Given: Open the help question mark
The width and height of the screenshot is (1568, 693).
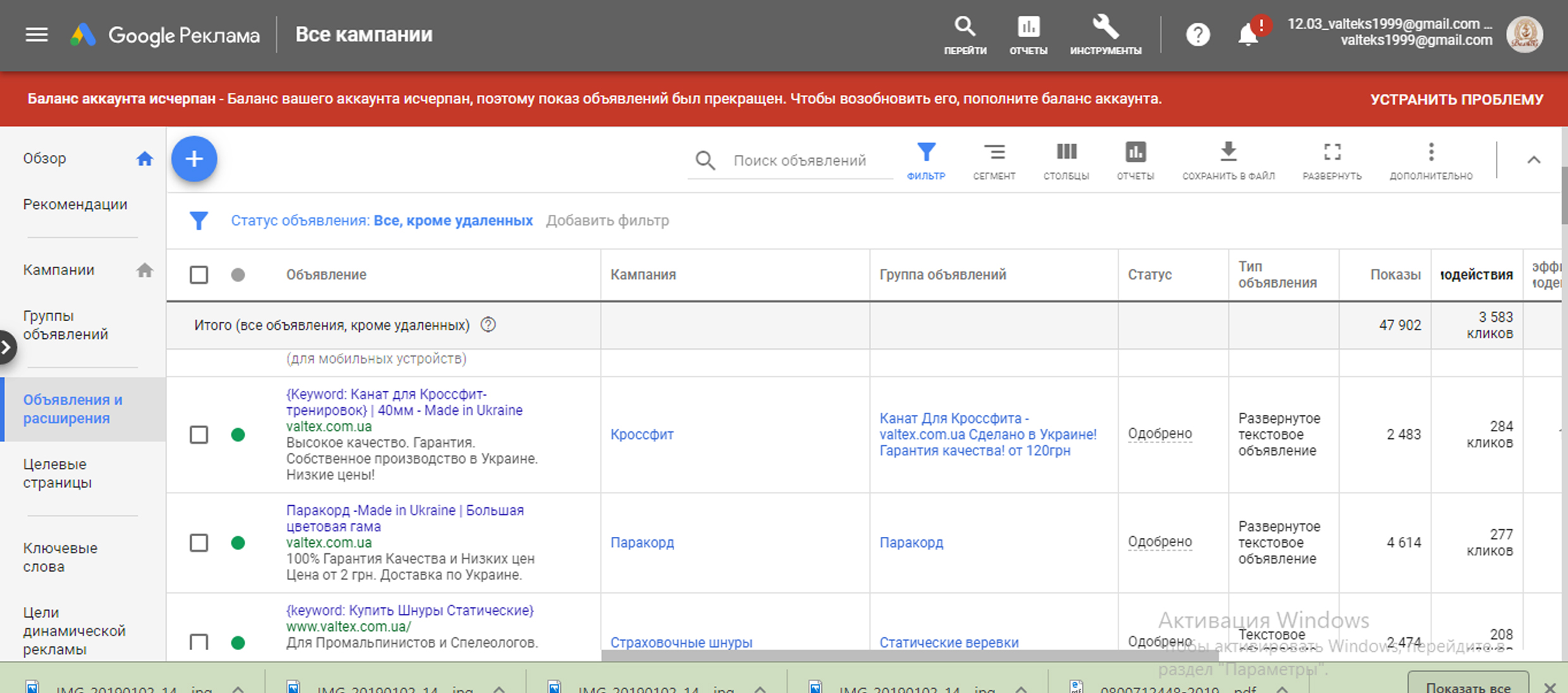Looking at the screenshot, I should click(x=1197, y=35).
